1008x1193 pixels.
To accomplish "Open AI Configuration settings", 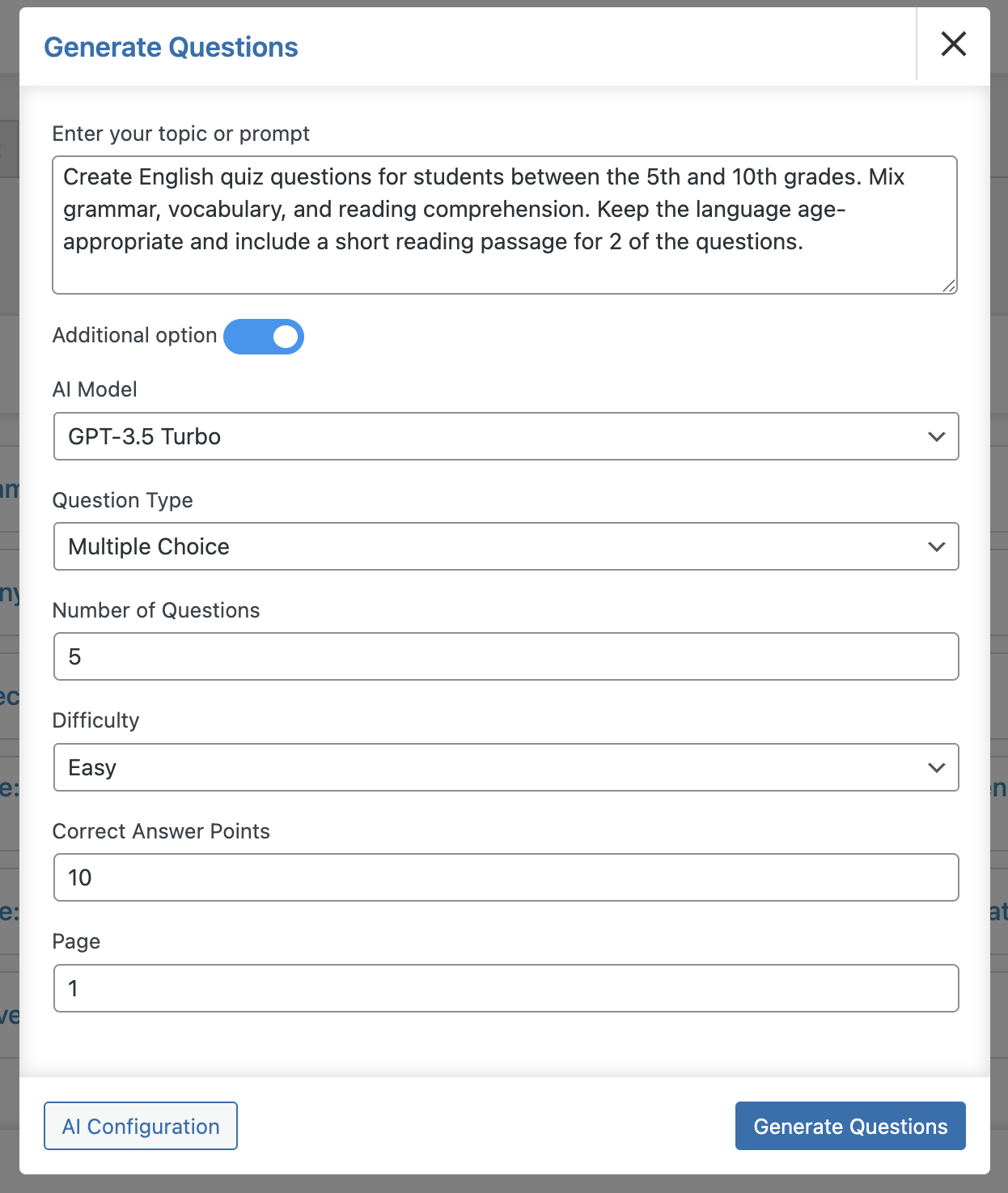I will [x=141, y=1126].
